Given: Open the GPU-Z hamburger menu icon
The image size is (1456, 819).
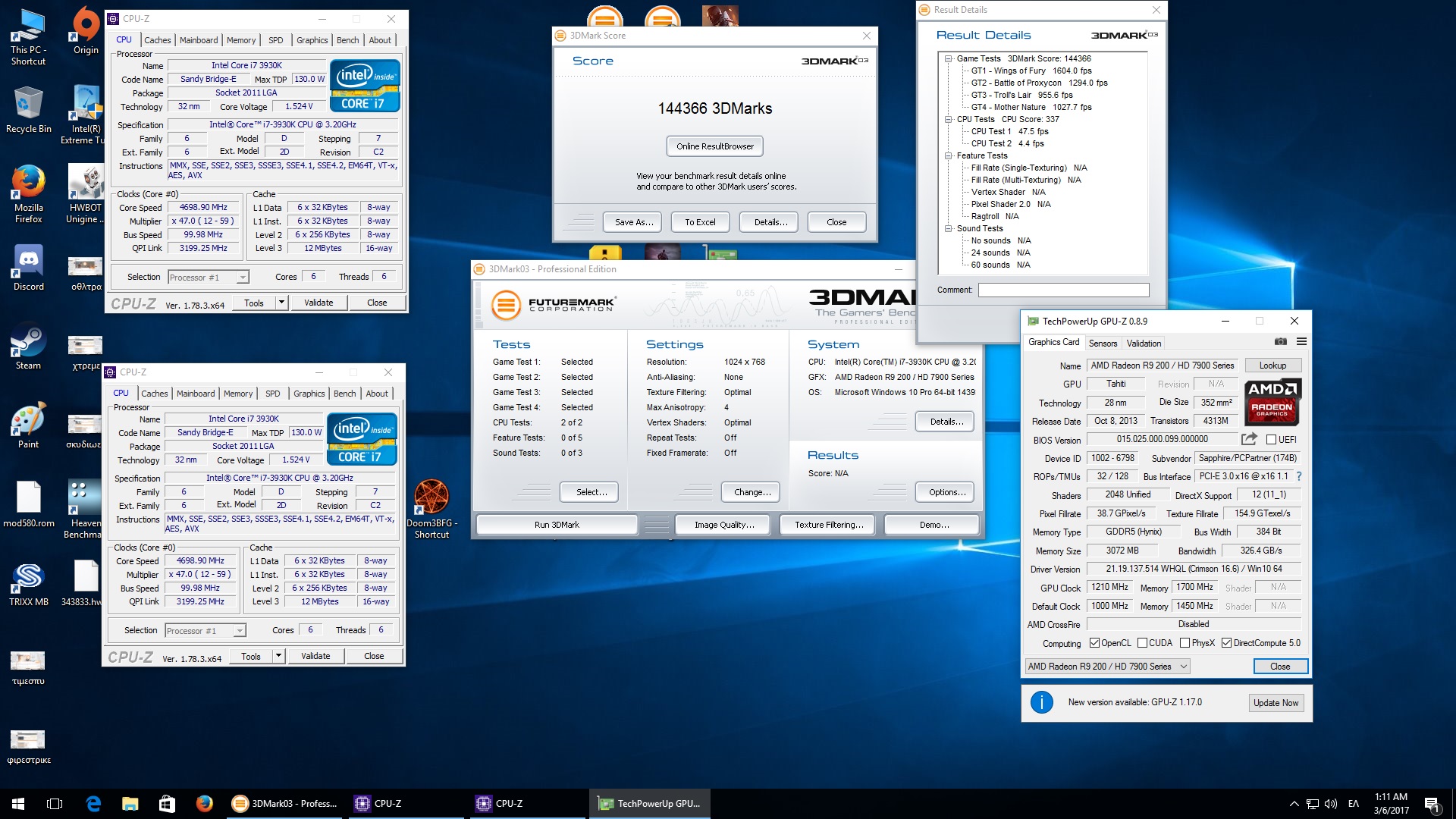Looking at the screenshot, I should 1301,342.
